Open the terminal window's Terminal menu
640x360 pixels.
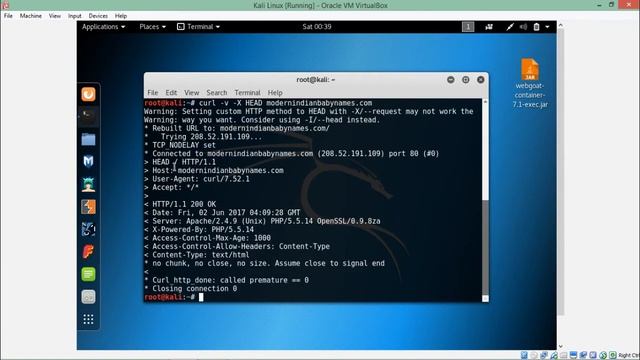[247, 93]
